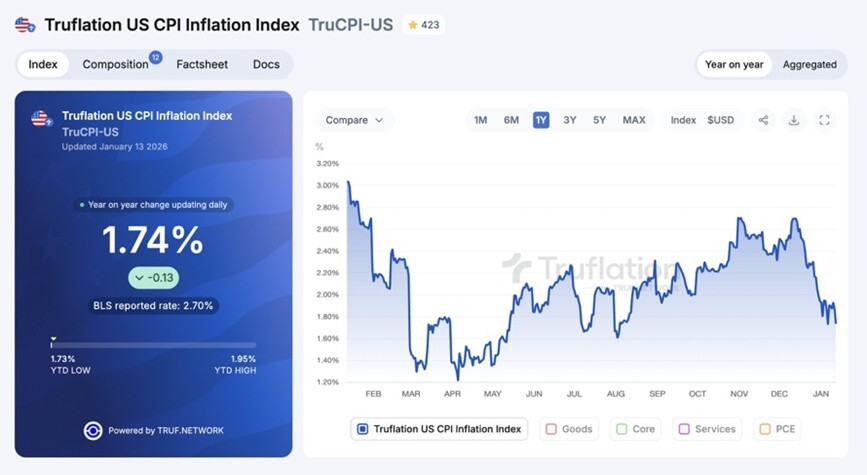The width and height of the screenshot is (867, 475).
Task: Download the chart data icon
Action: pos(793,120)
